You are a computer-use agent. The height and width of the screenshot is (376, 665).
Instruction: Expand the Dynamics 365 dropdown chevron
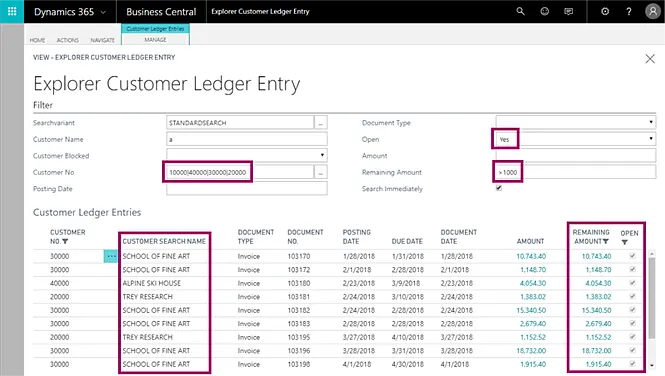pyautogui.click(x=103, y=12)
